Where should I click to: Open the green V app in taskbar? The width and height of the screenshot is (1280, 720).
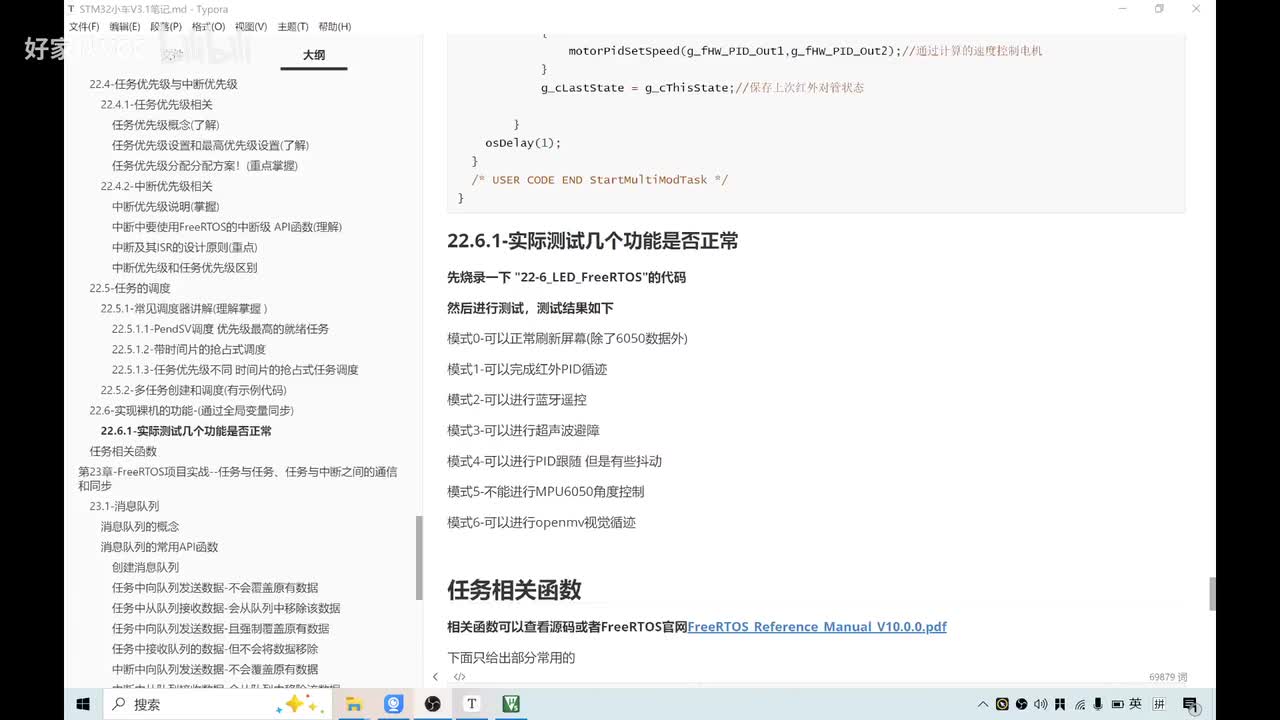point(511,704)
